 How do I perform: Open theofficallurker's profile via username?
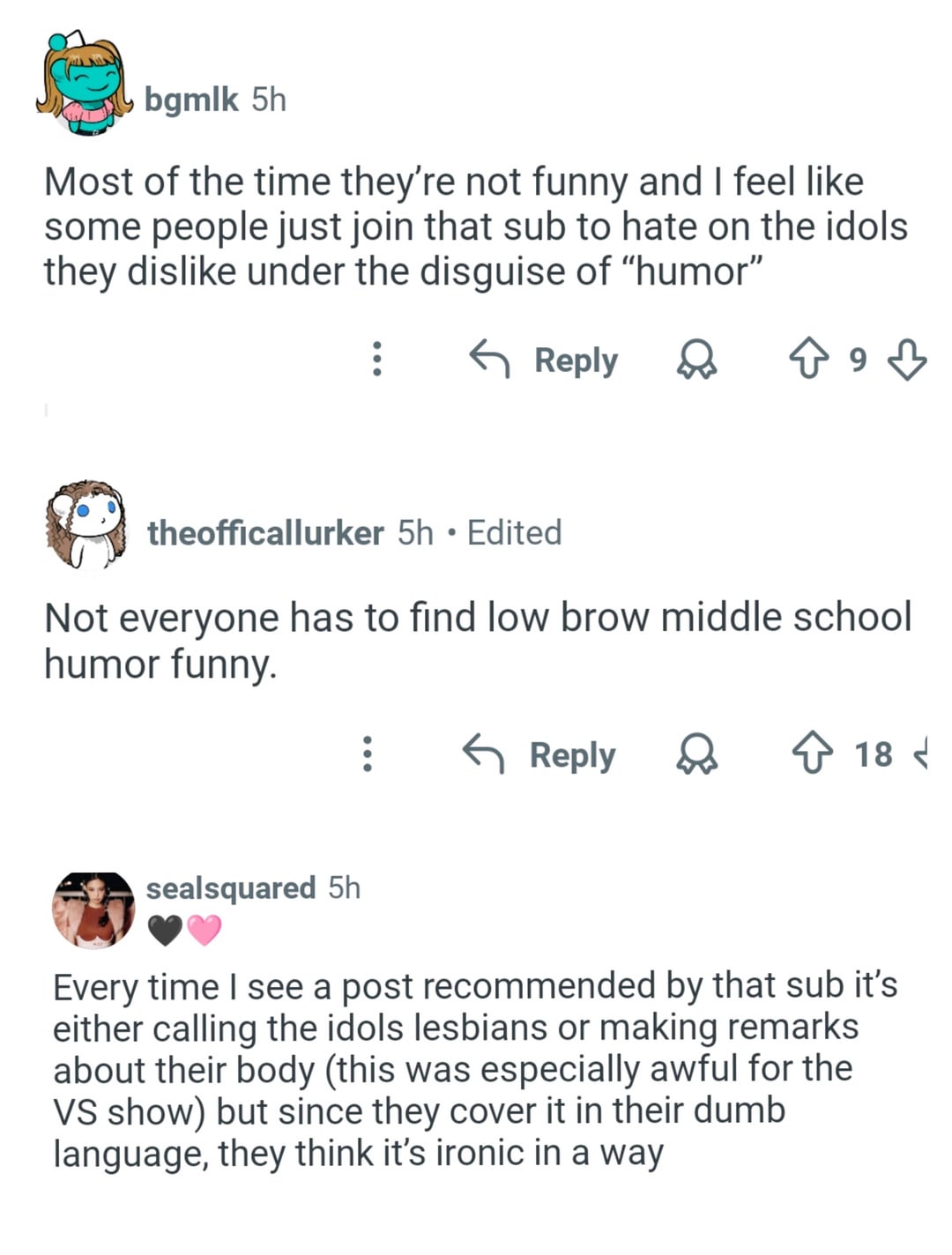[265, 532]
